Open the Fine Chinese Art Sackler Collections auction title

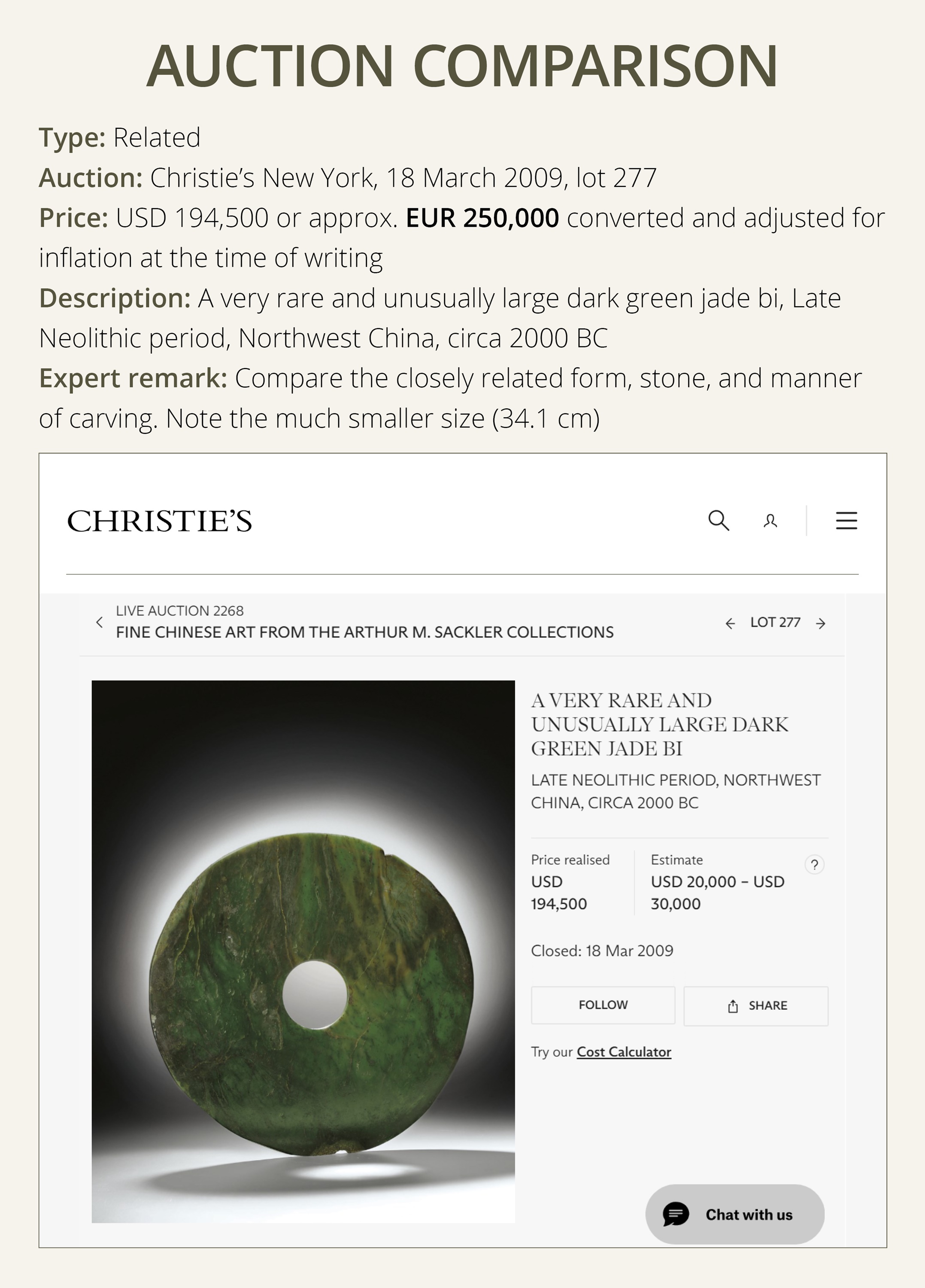(x=364, y=632)
